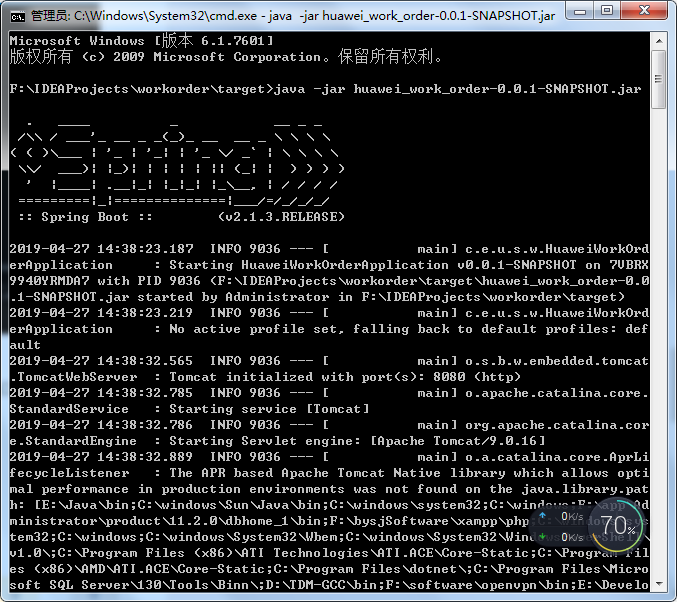The width and height of the screenshot is (677, 602).
Task: Click the timestamp '2019-04-27 14:38:32.889'
Action: tap(101, 457)
